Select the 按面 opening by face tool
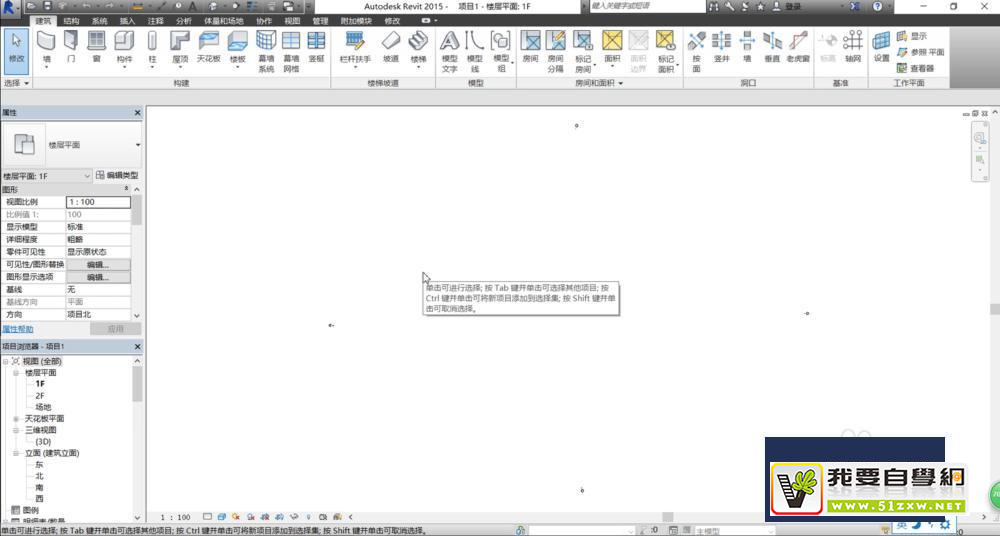 pyautogui.click(x=696, y=51)
